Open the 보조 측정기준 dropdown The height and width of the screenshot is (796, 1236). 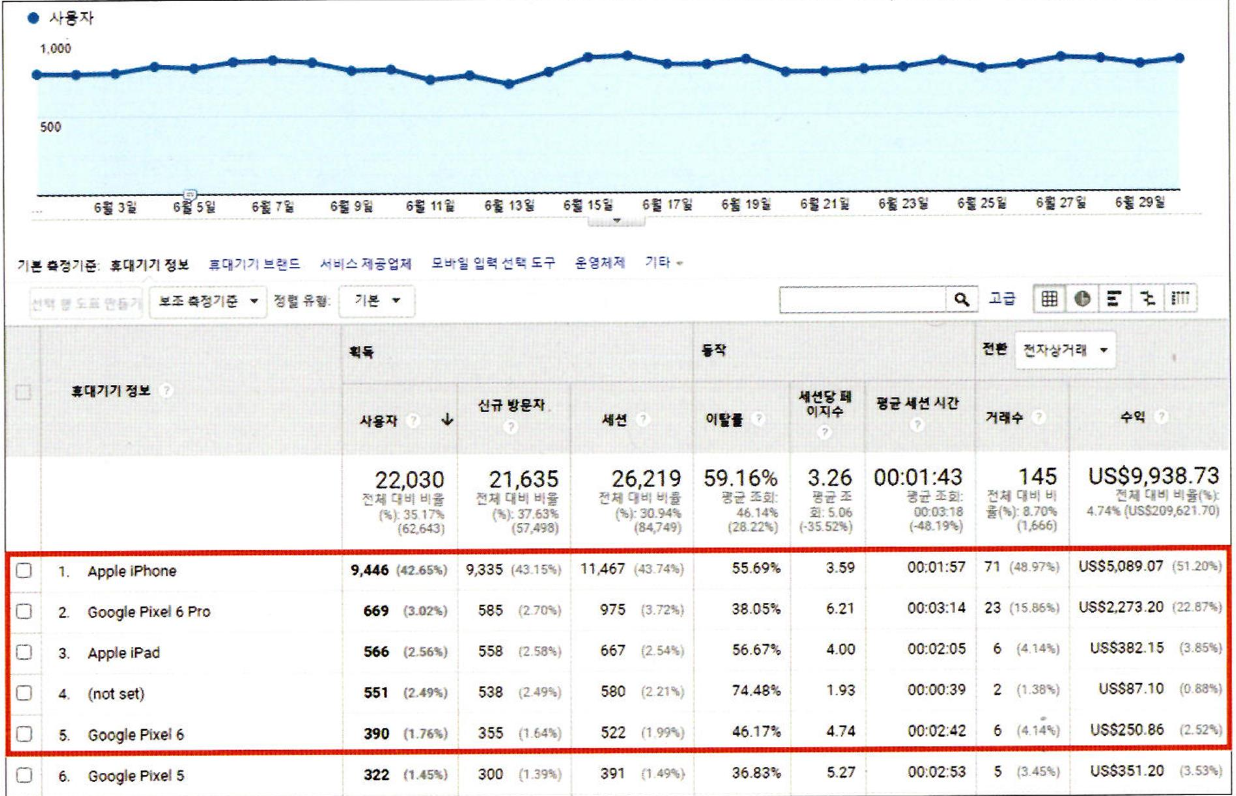point(208,300)
